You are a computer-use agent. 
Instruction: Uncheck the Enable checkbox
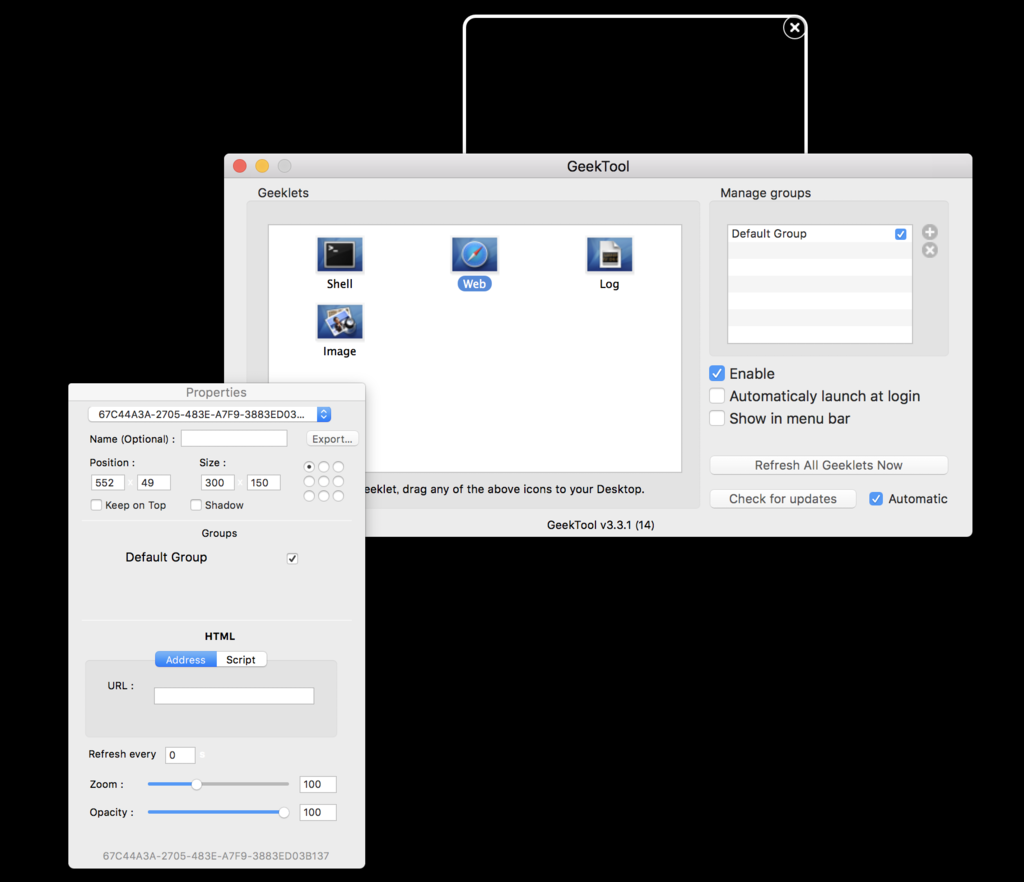point(717,373)
